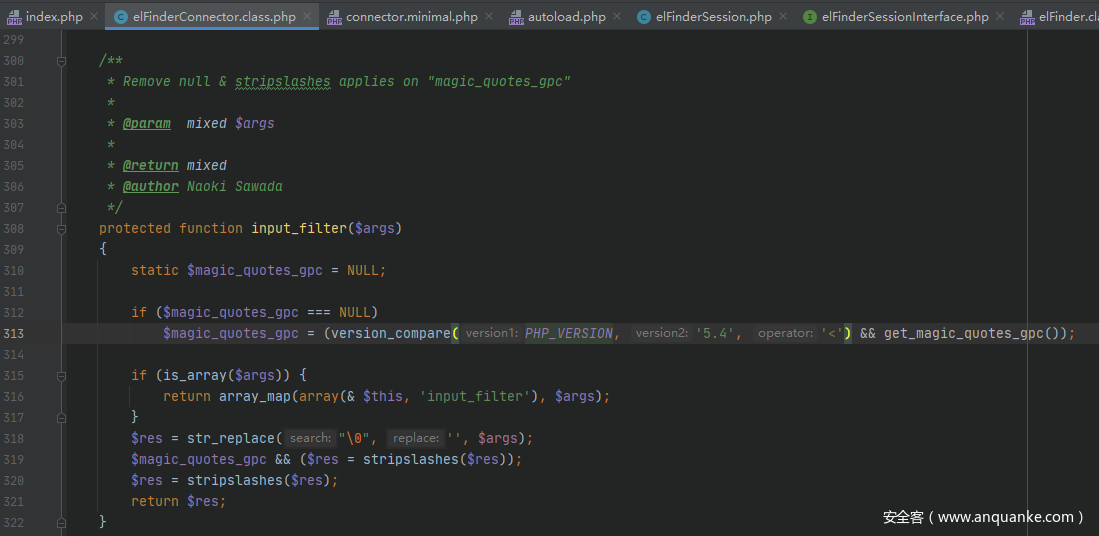Collapse the doc comment at line 300
The height and width of the screenshot is (536, 1099).
click(62, 61)
